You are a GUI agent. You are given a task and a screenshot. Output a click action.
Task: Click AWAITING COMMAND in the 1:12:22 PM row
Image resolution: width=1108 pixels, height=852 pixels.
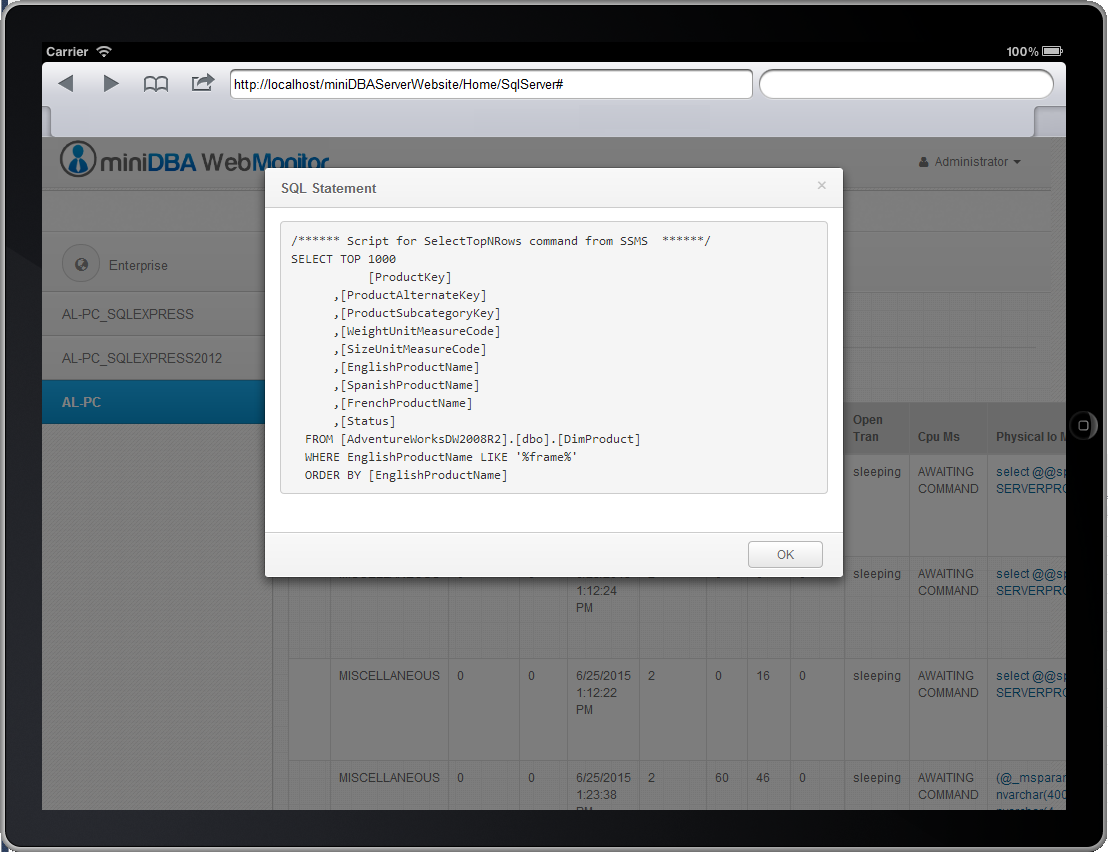click(x=948, y=684)
